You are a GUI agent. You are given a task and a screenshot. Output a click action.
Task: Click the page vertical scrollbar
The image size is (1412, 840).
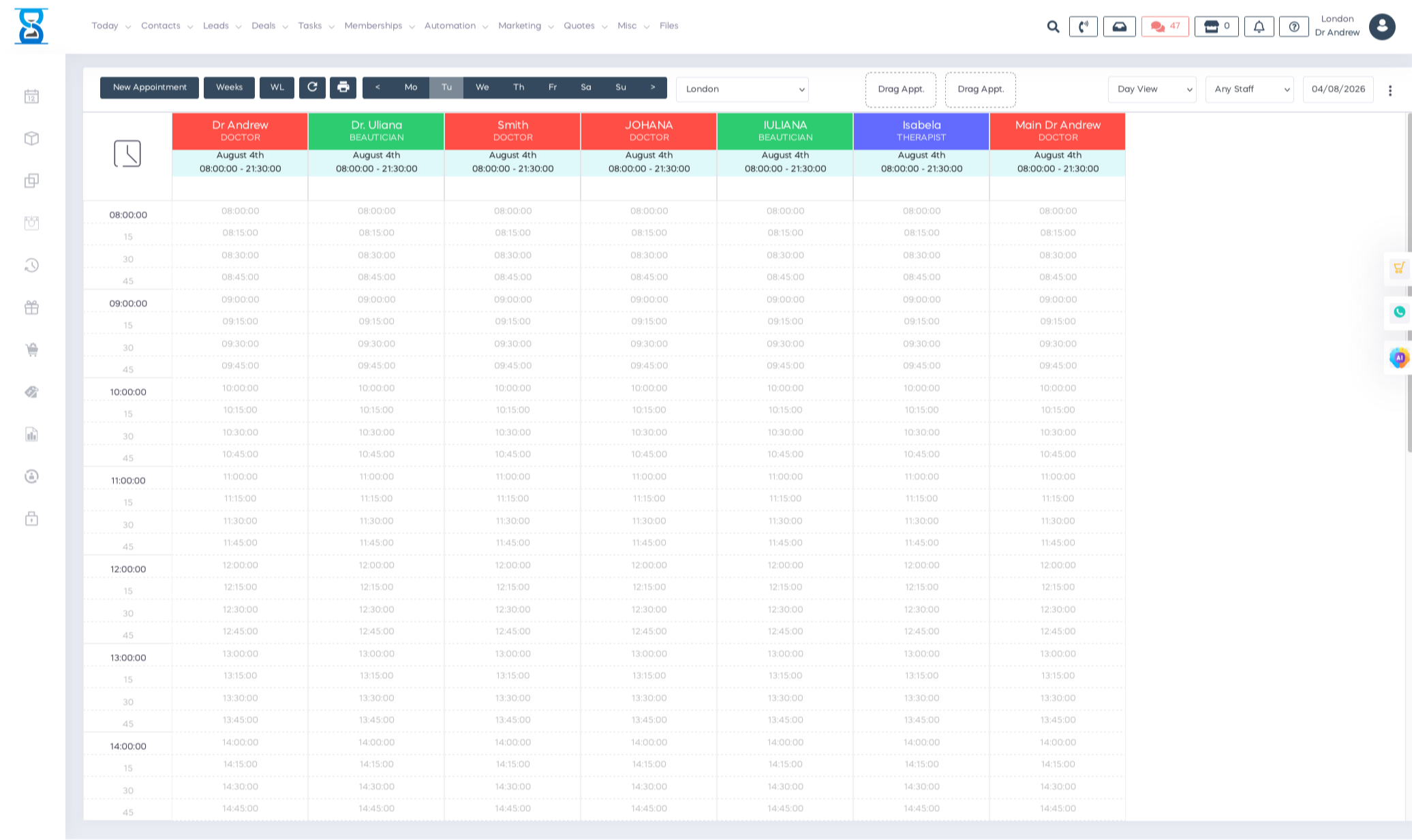click(1409, 283)
